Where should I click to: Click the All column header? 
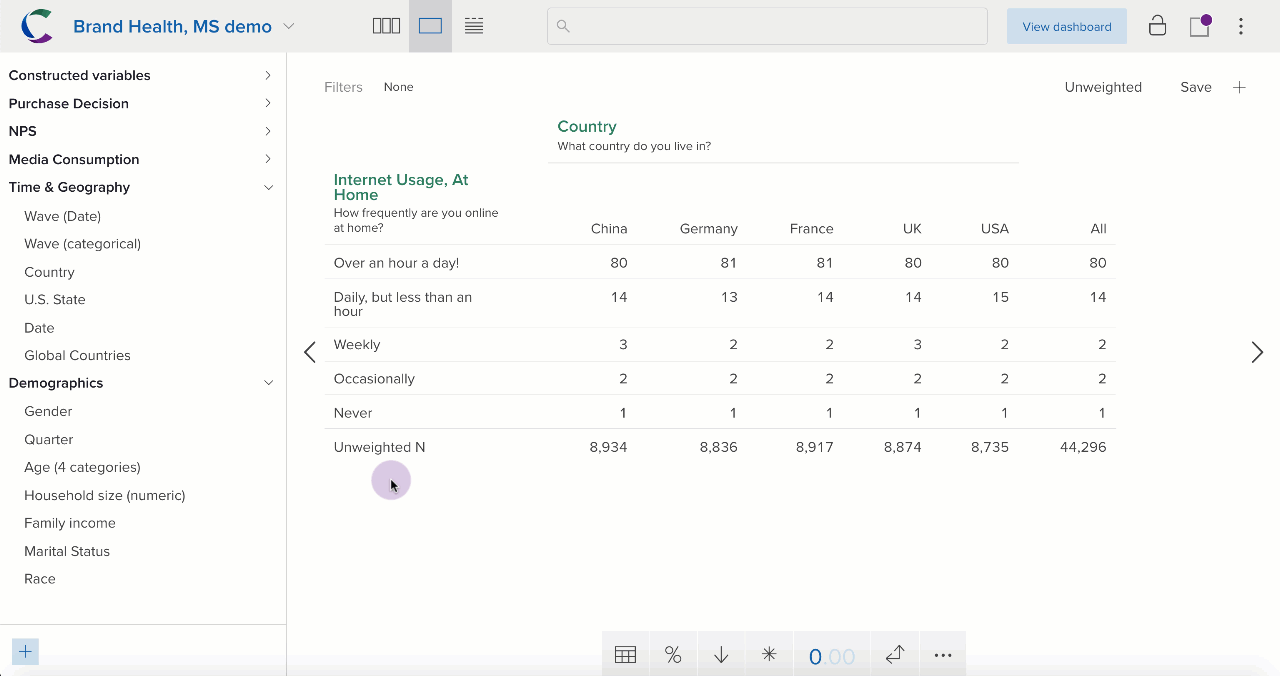click(1098, 229)
